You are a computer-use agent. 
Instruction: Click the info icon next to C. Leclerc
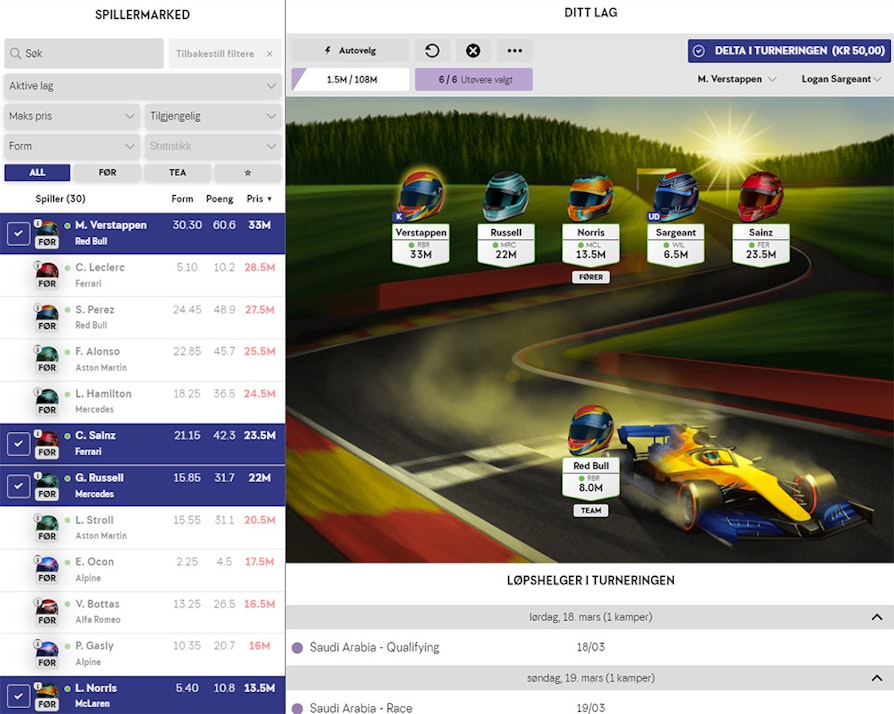point(37,265)
